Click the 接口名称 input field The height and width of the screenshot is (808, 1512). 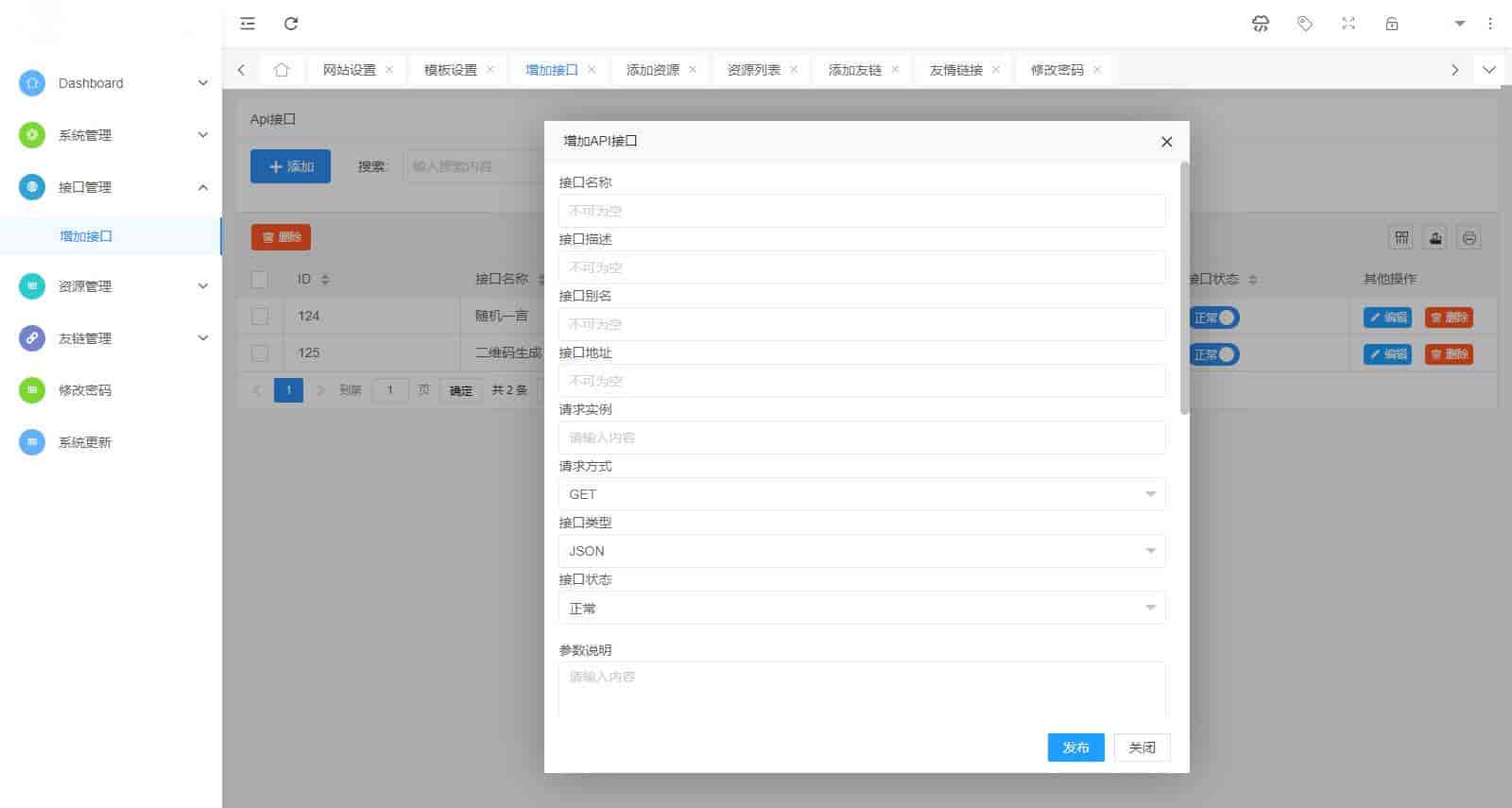861,211
